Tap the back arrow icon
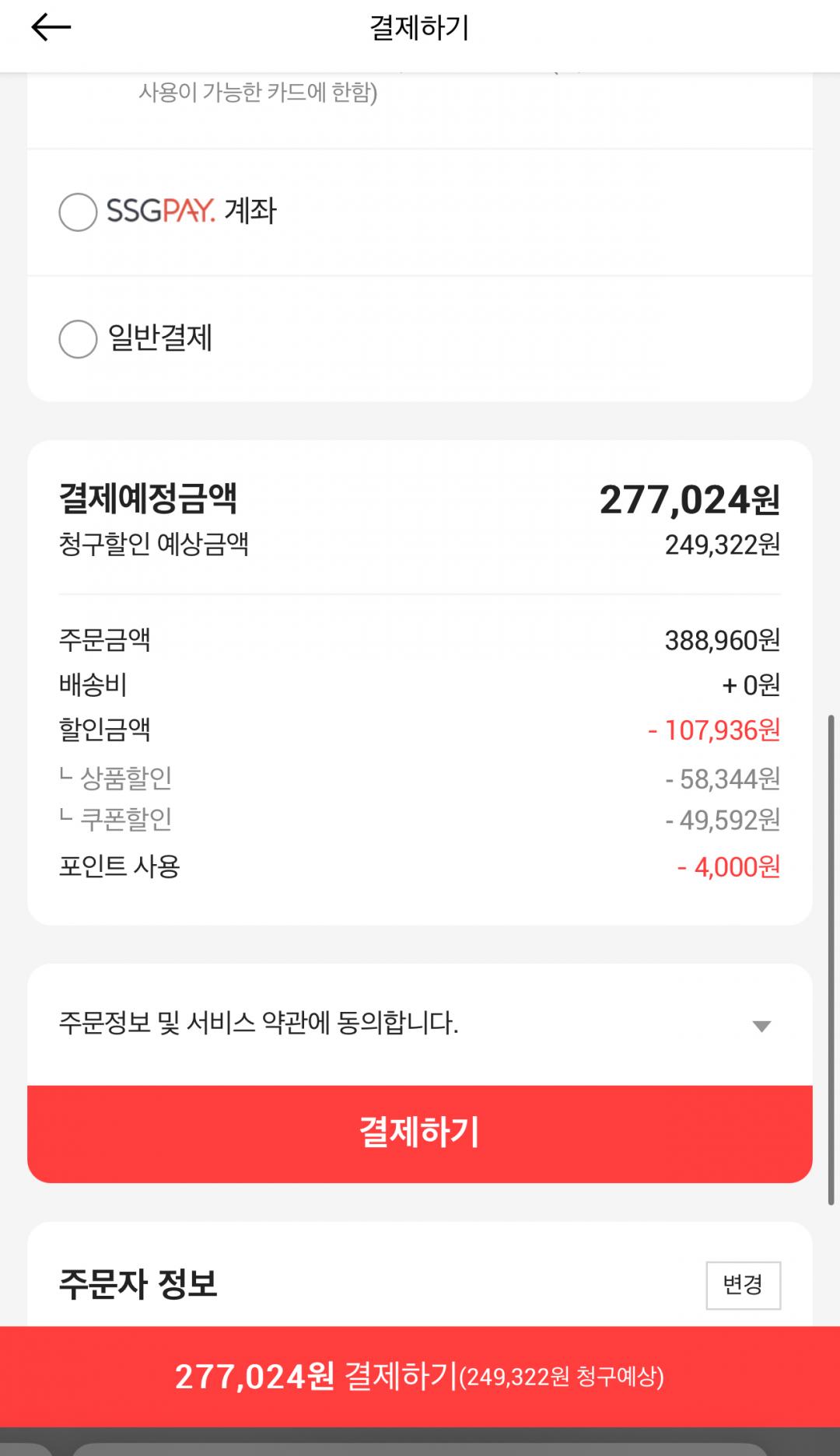 (51, 28)
